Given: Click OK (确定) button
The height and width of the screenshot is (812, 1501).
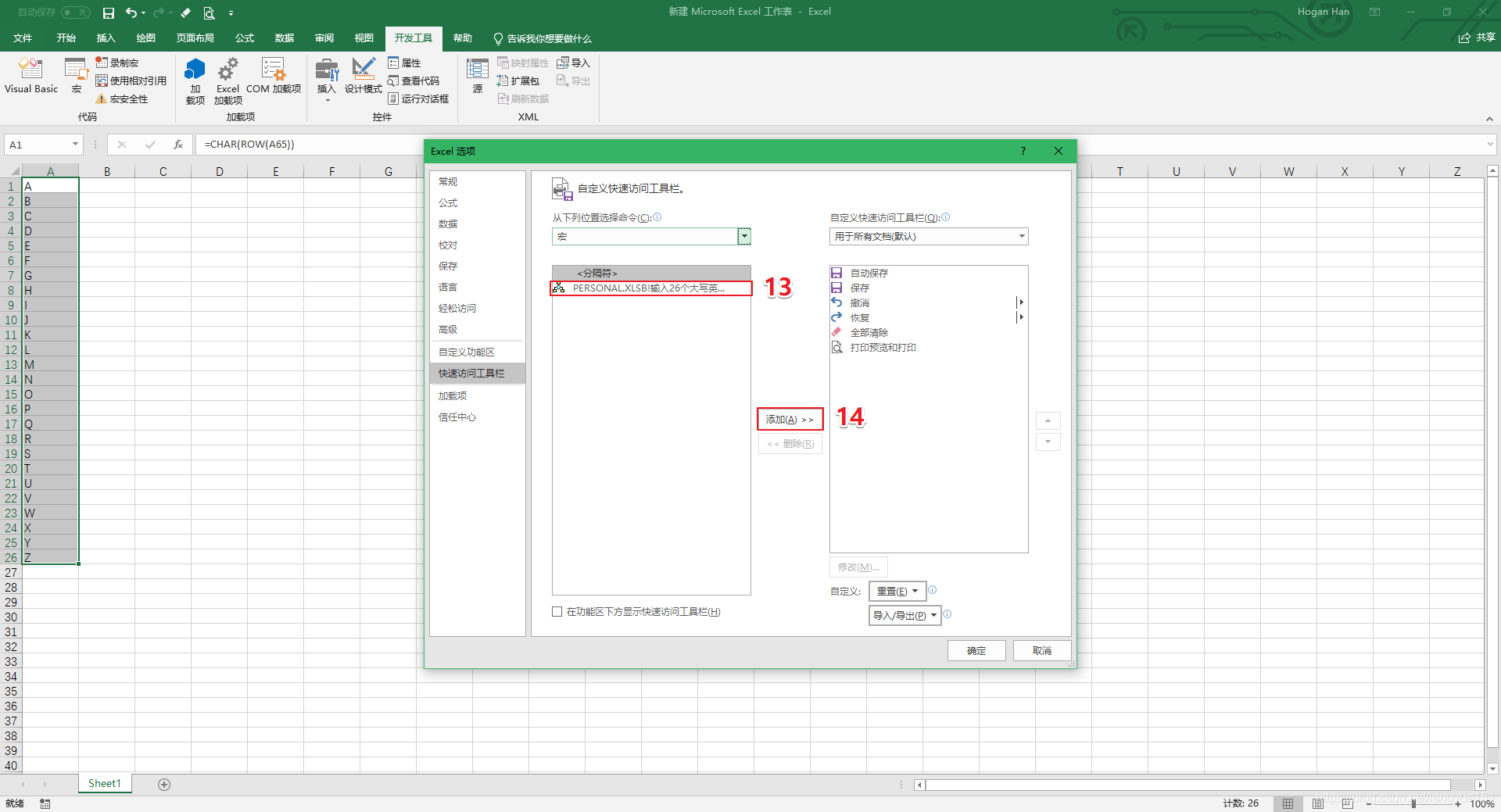Looking at the screenshot, I should click(976, 650).
